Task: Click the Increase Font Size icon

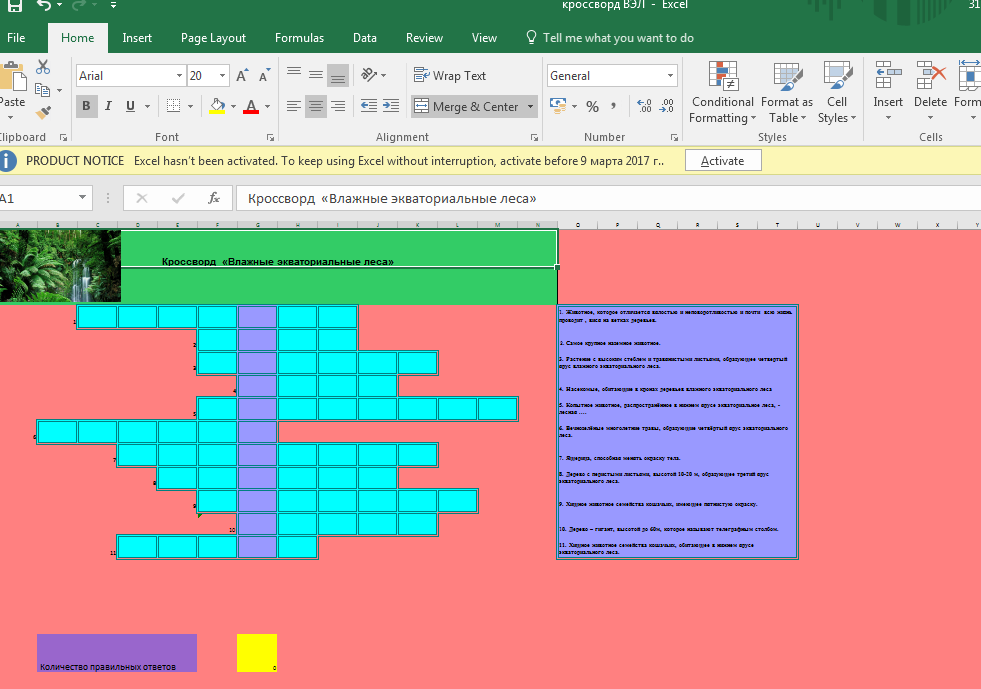Action: click(242, 76)
